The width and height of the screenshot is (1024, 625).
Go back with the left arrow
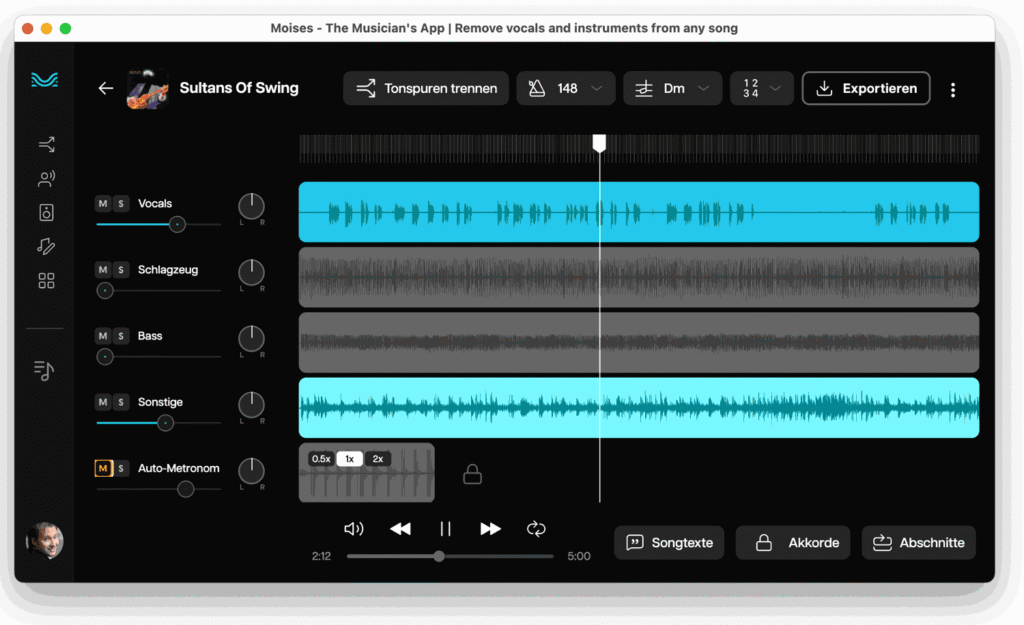pyautogui.click(x=106, y=88)
